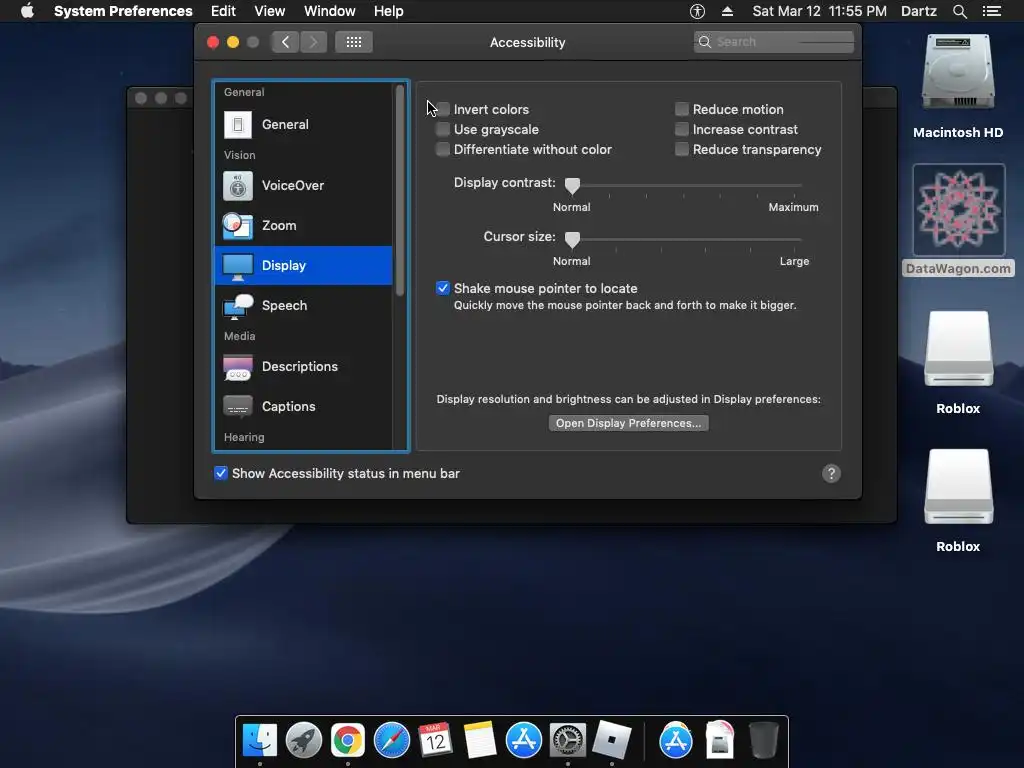This screenshot has height=768, width=1024.
Task: Open Notification Center list icon
Action: pos(991,11)
